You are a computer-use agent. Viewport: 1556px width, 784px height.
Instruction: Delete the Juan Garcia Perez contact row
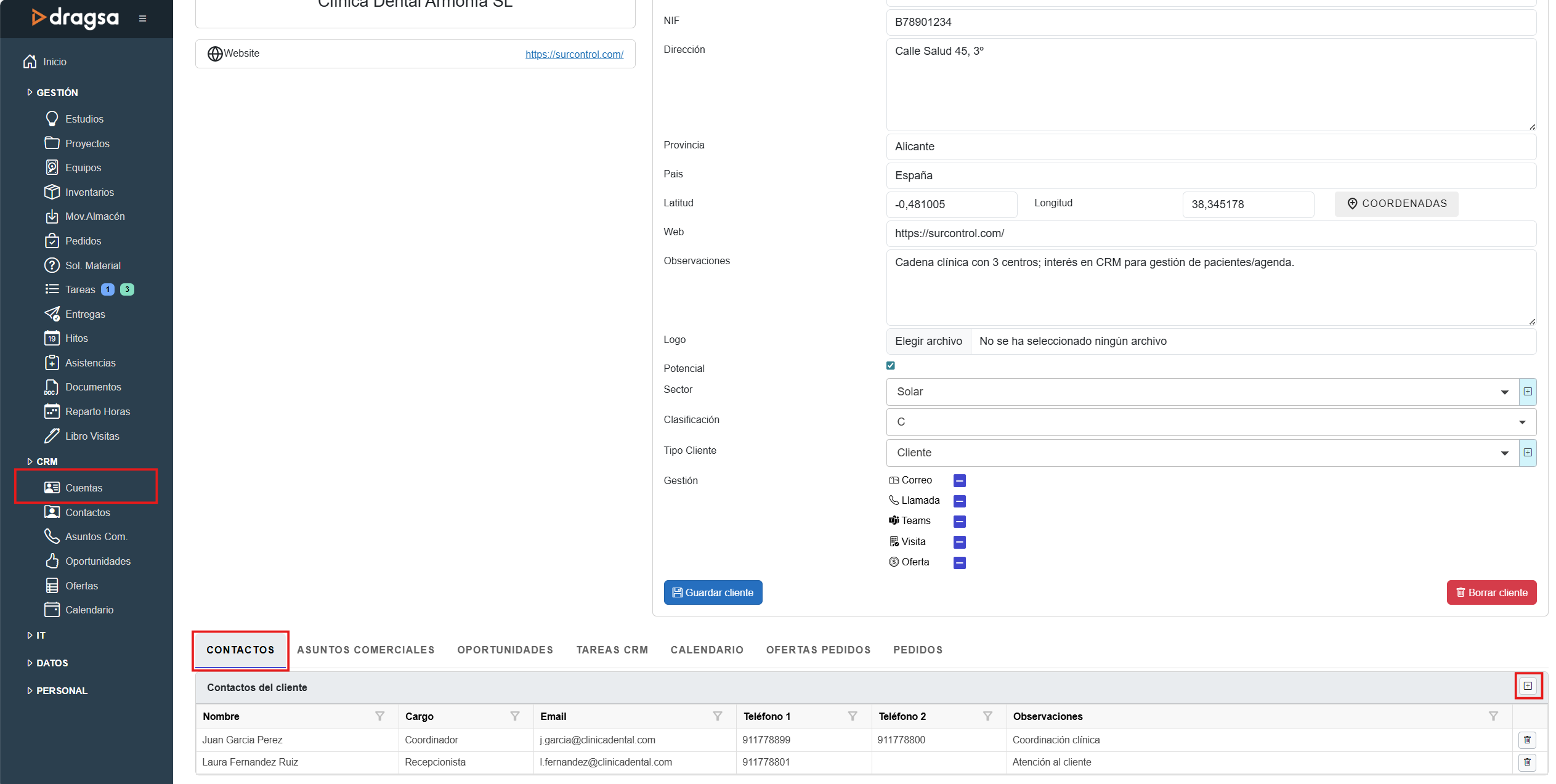coord(1527,740)
